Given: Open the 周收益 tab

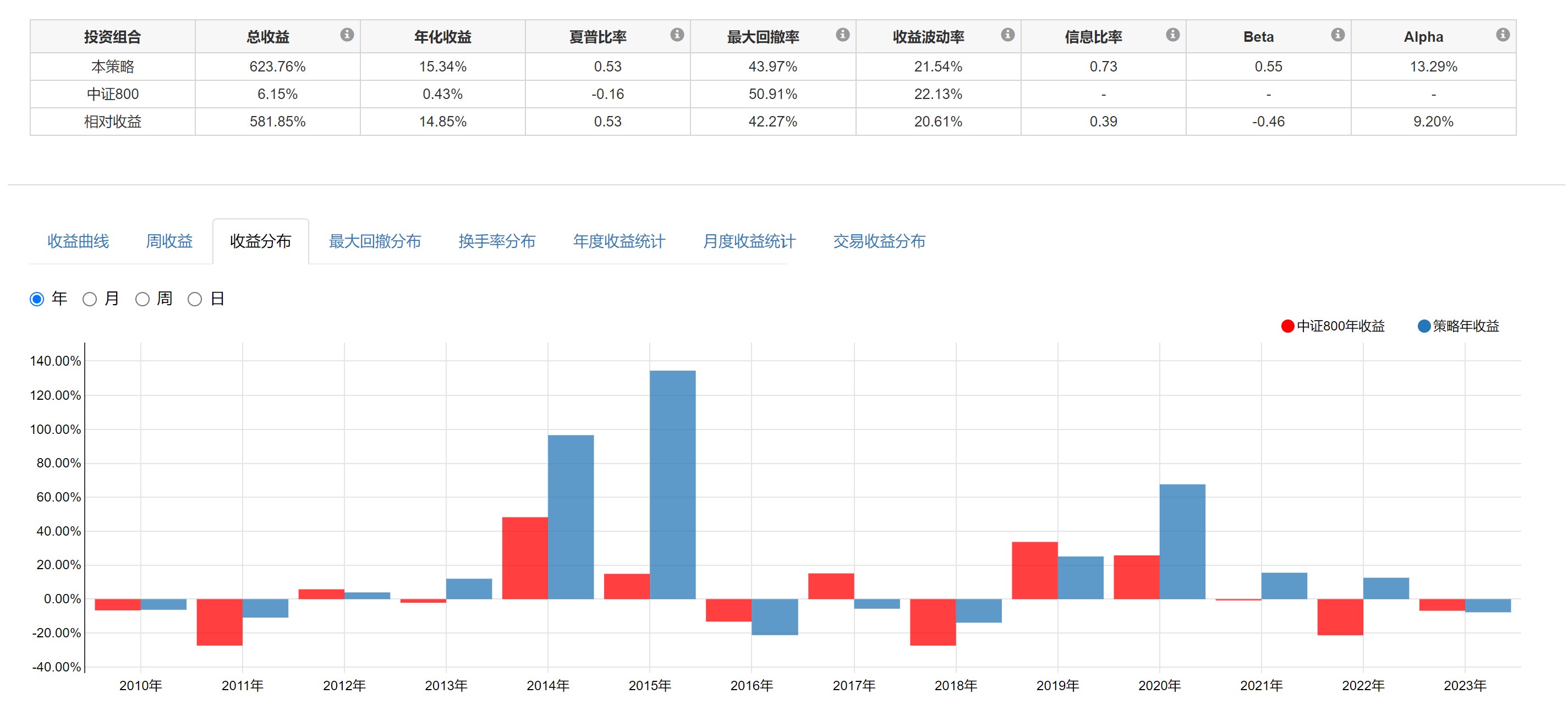Looking at the screenshot, I should (x=169, y=241).
